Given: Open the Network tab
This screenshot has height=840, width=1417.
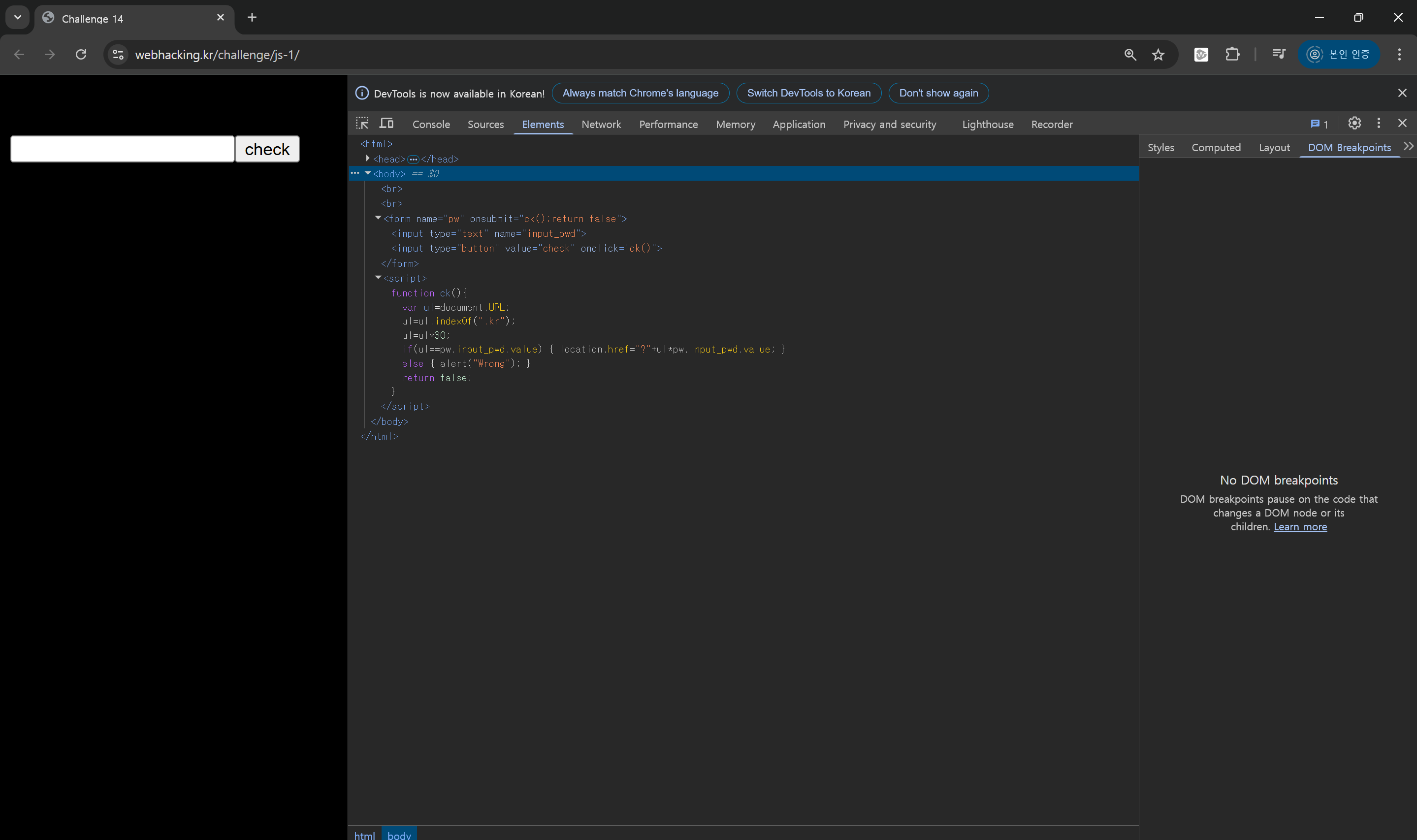Looking at the screenshot, I should tap(601, 124).
